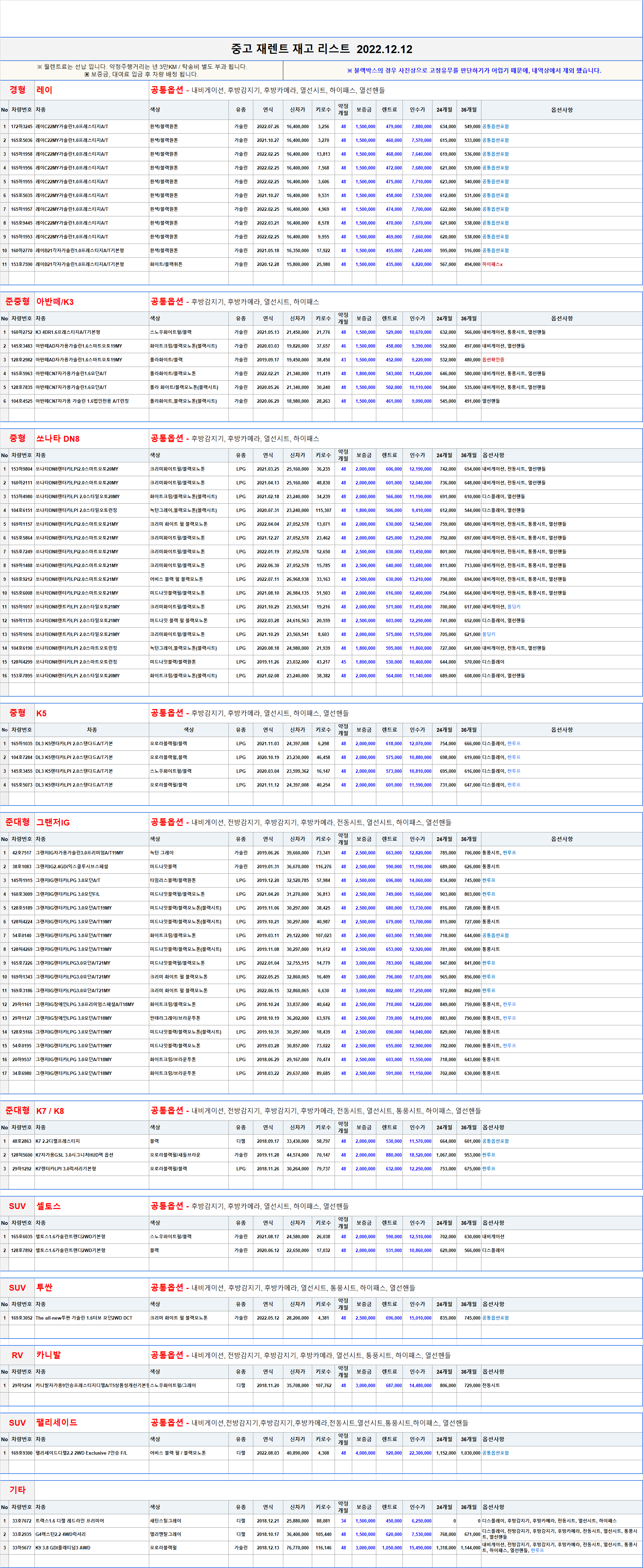The image size is (643, 1568).
Task: Click the 'K5' section heading
Action: 41,714
